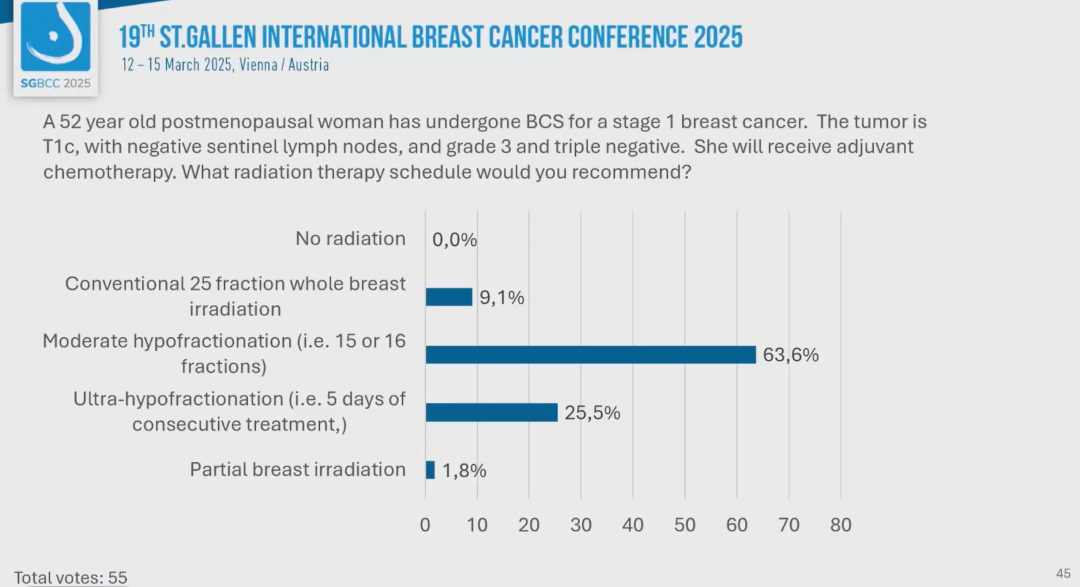Click the 'Total votes: 55' text
1080x587 pixels.
coord(71,577)
